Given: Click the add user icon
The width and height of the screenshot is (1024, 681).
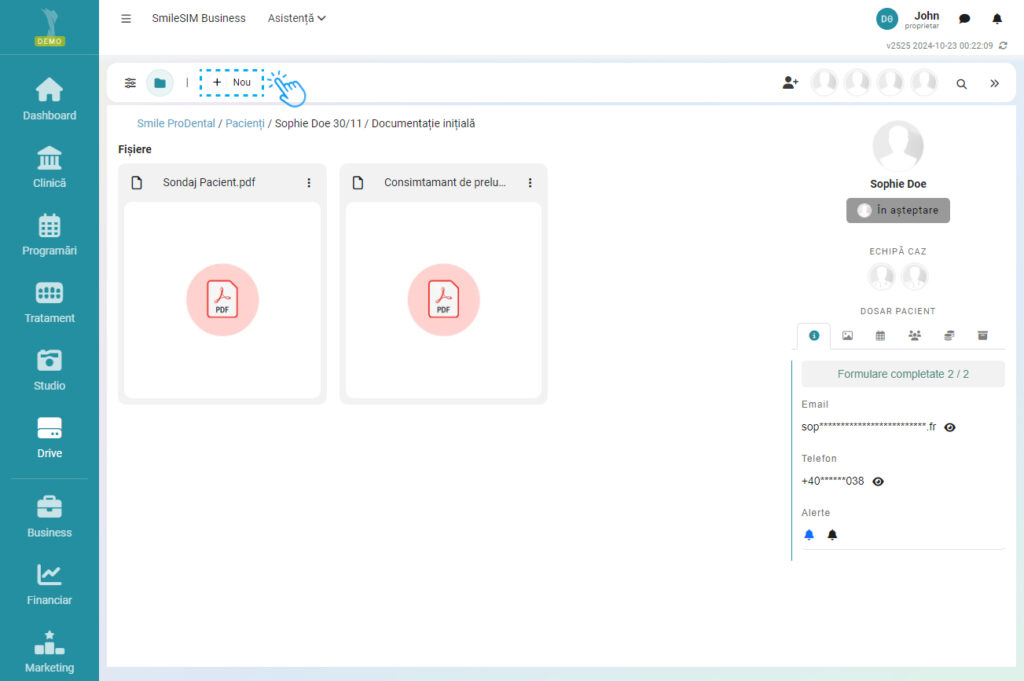Looking at the screenshot, I should tap(790, 83).
